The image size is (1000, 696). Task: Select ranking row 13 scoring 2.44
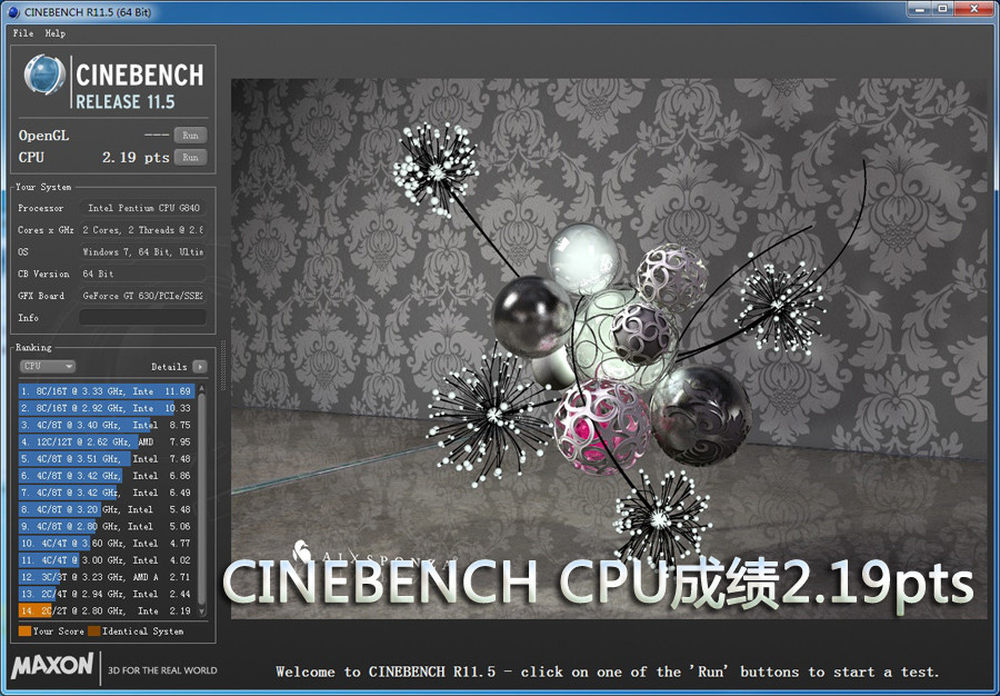point(107,594)
